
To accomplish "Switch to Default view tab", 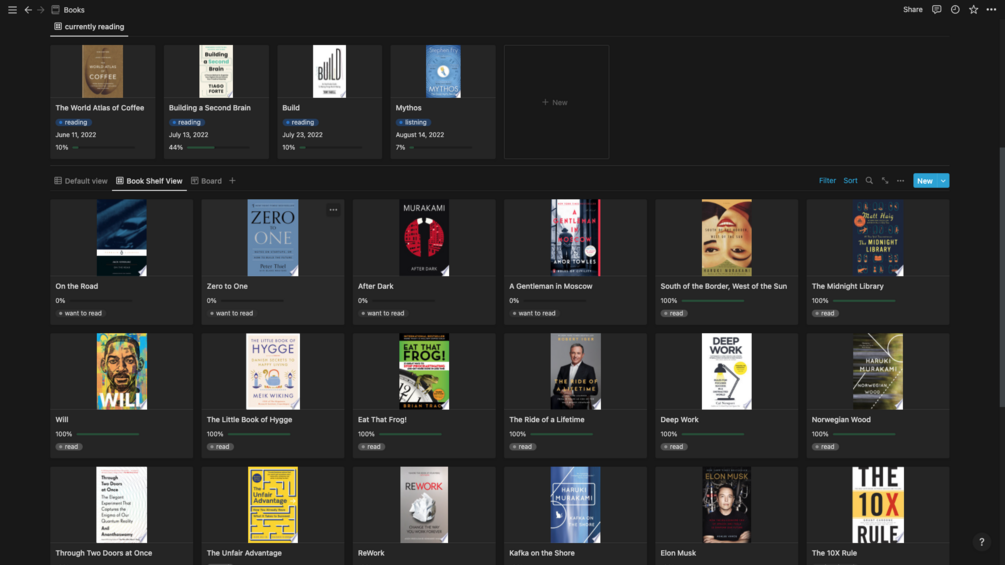I will 81,181.
